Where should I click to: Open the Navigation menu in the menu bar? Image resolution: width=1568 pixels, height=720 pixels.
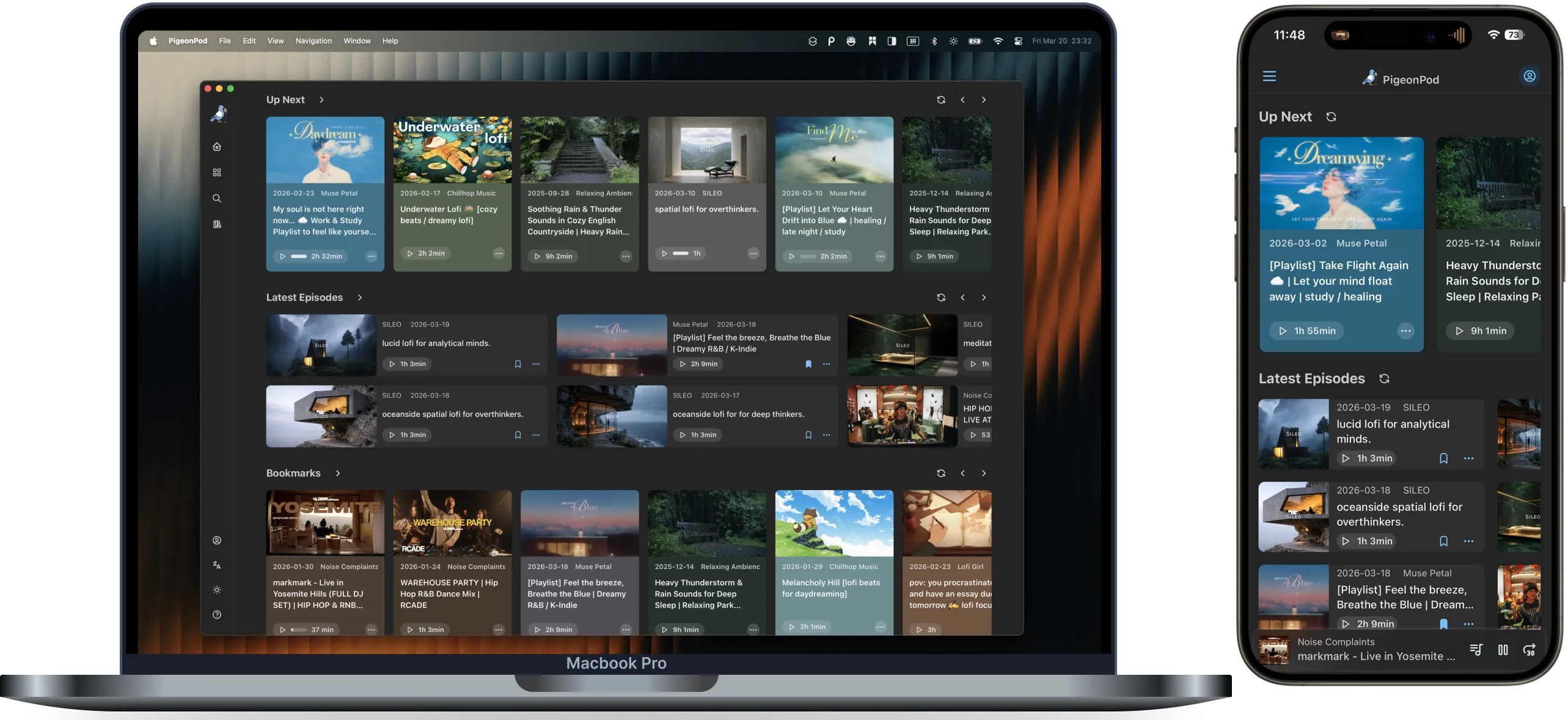(313, 40)
